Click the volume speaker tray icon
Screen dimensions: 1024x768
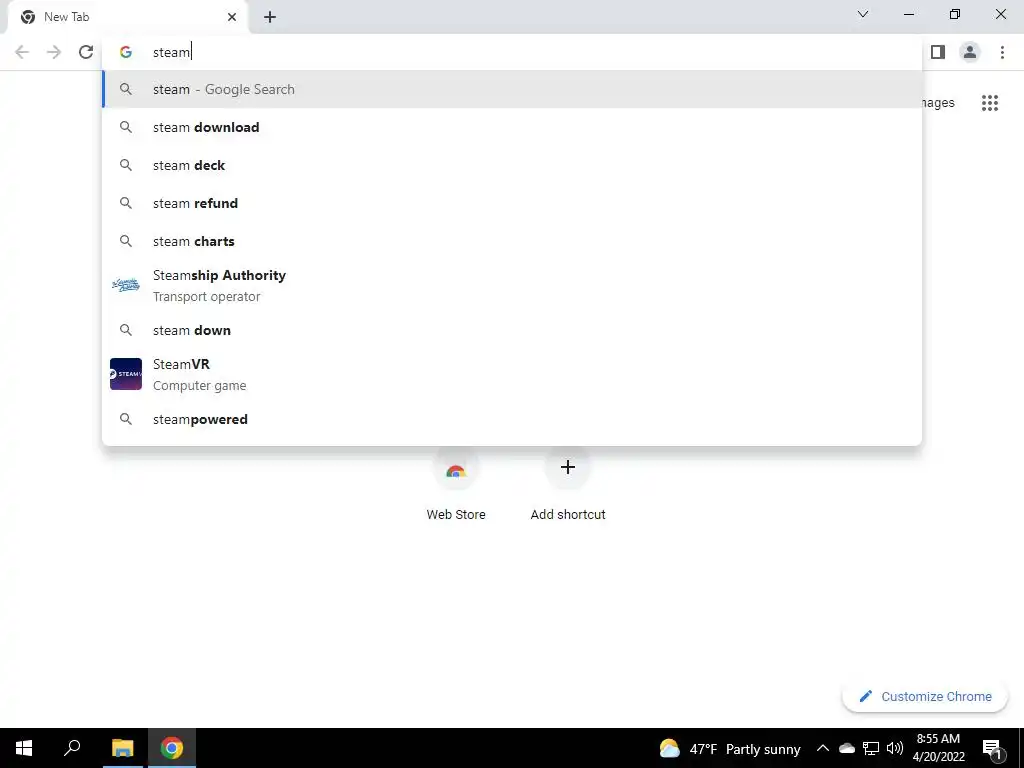895,748
